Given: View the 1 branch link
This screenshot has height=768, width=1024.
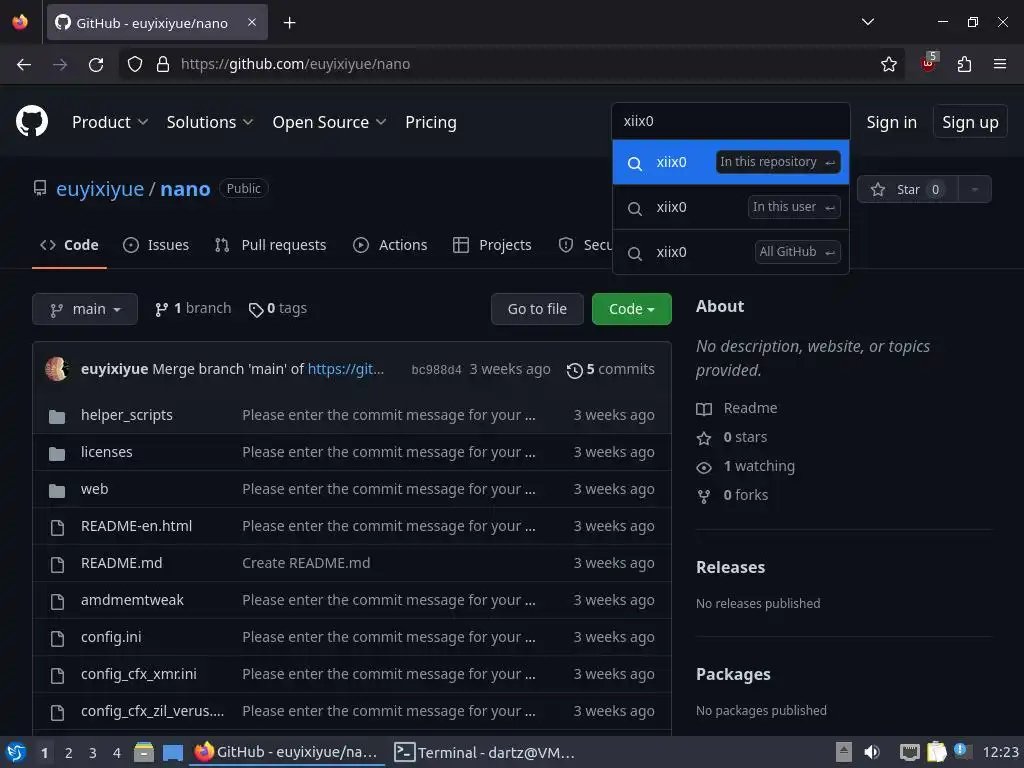Looking at the screenshot, I should 193,308.
